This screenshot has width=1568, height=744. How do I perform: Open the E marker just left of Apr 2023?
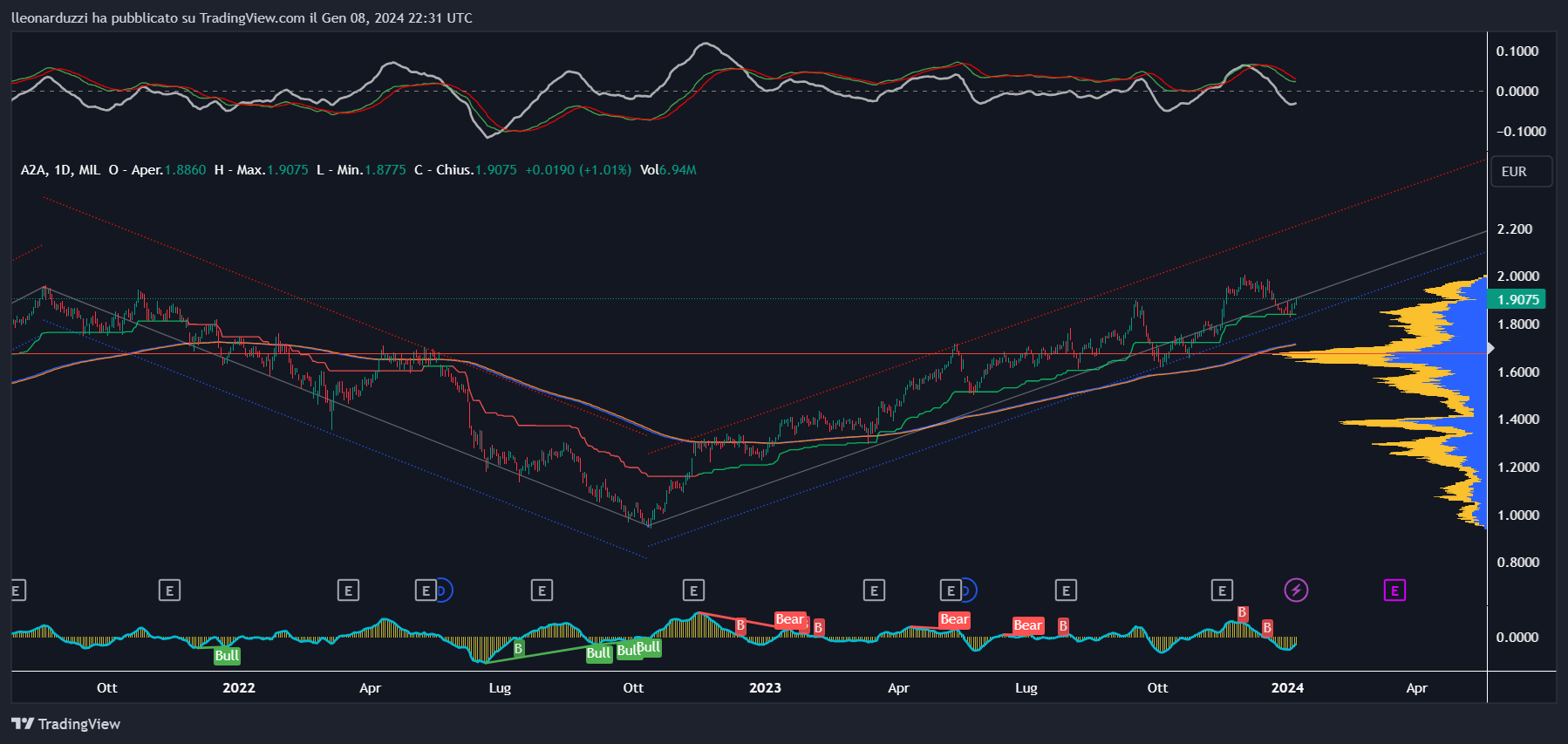point(874,590)
